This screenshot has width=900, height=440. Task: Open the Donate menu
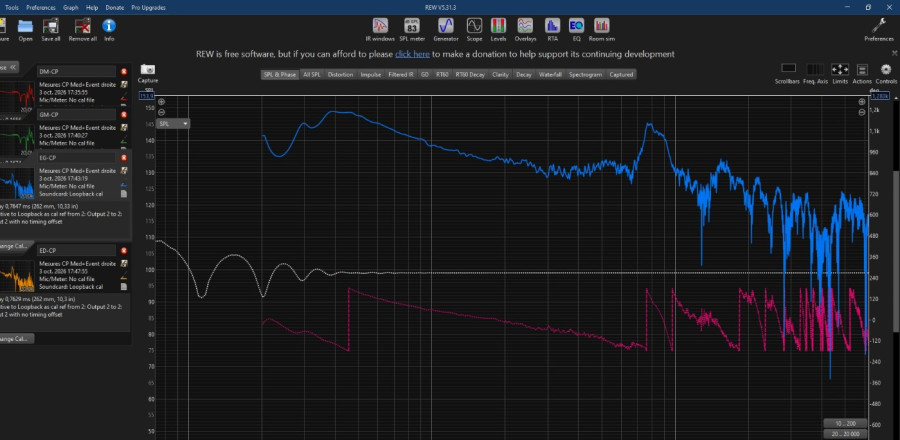click(114, 7)
